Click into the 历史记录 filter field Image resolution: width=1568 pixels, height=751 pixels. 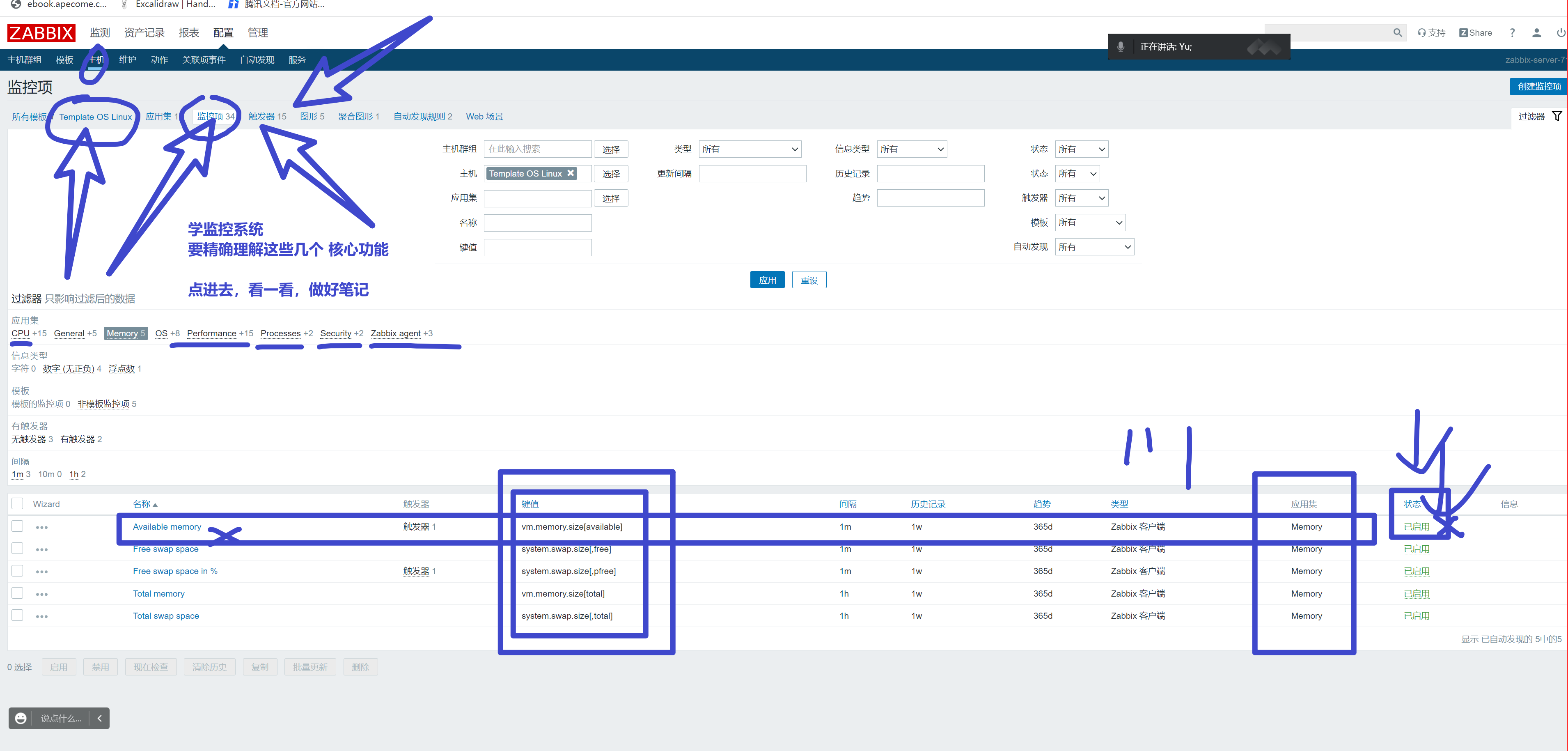[931, 174]
